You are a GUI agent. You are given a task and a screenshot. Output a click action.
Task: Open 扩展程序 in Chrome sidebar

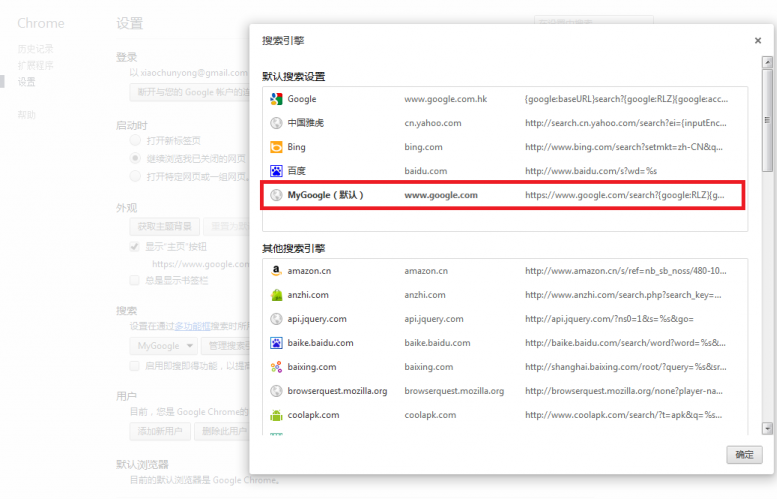[x=35, y=65]
